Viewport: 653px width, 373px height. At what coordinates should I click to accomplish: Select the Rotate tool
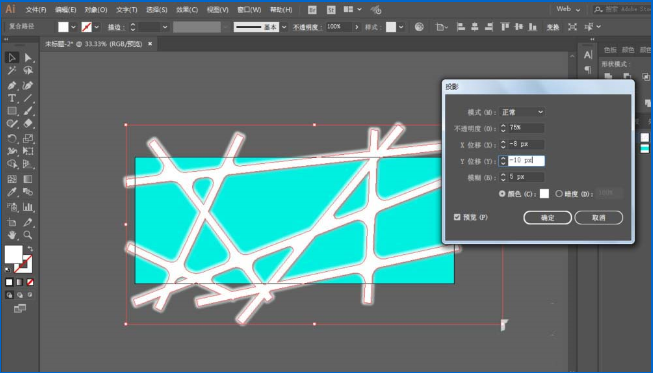pos(12,139)
